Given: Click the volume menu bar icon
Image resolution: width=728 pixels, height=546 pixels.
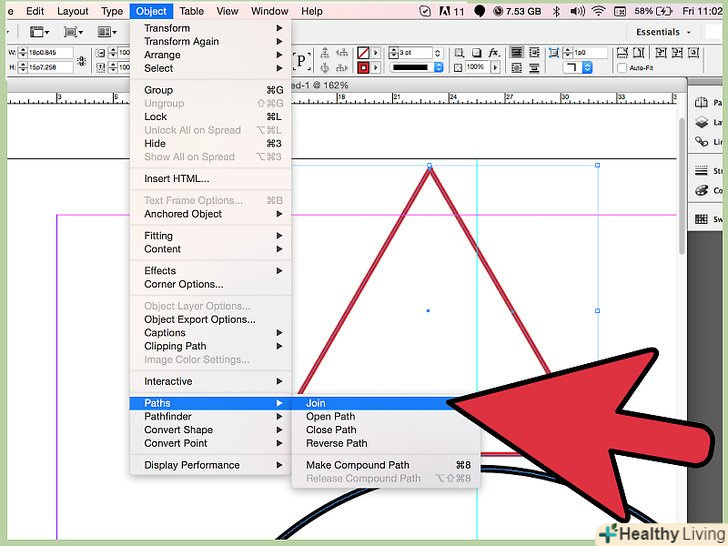Looking at the screenshot, I should pos(577,11).
